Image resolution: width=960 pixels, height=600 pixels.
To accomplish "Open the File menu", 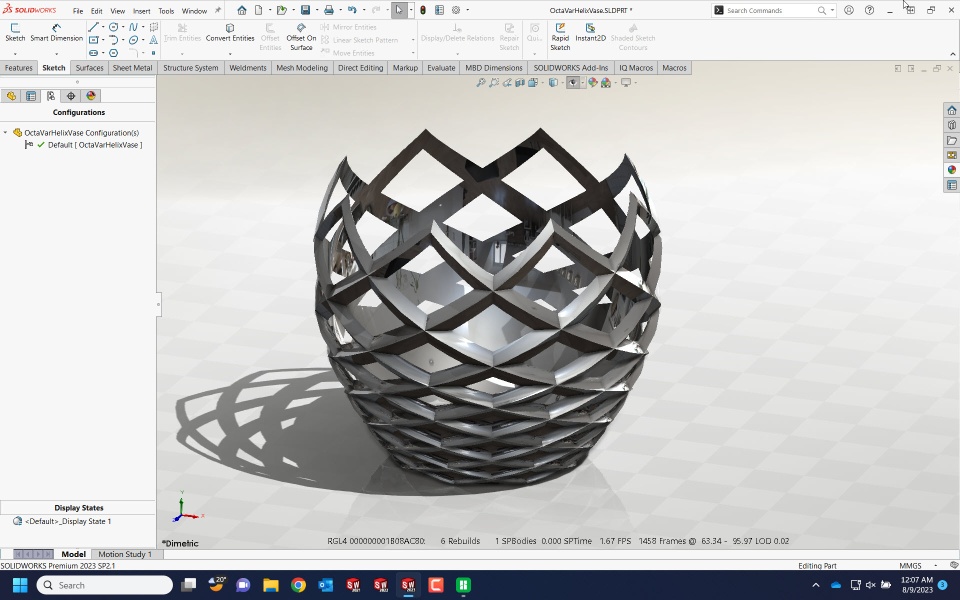I will (78, 11).
